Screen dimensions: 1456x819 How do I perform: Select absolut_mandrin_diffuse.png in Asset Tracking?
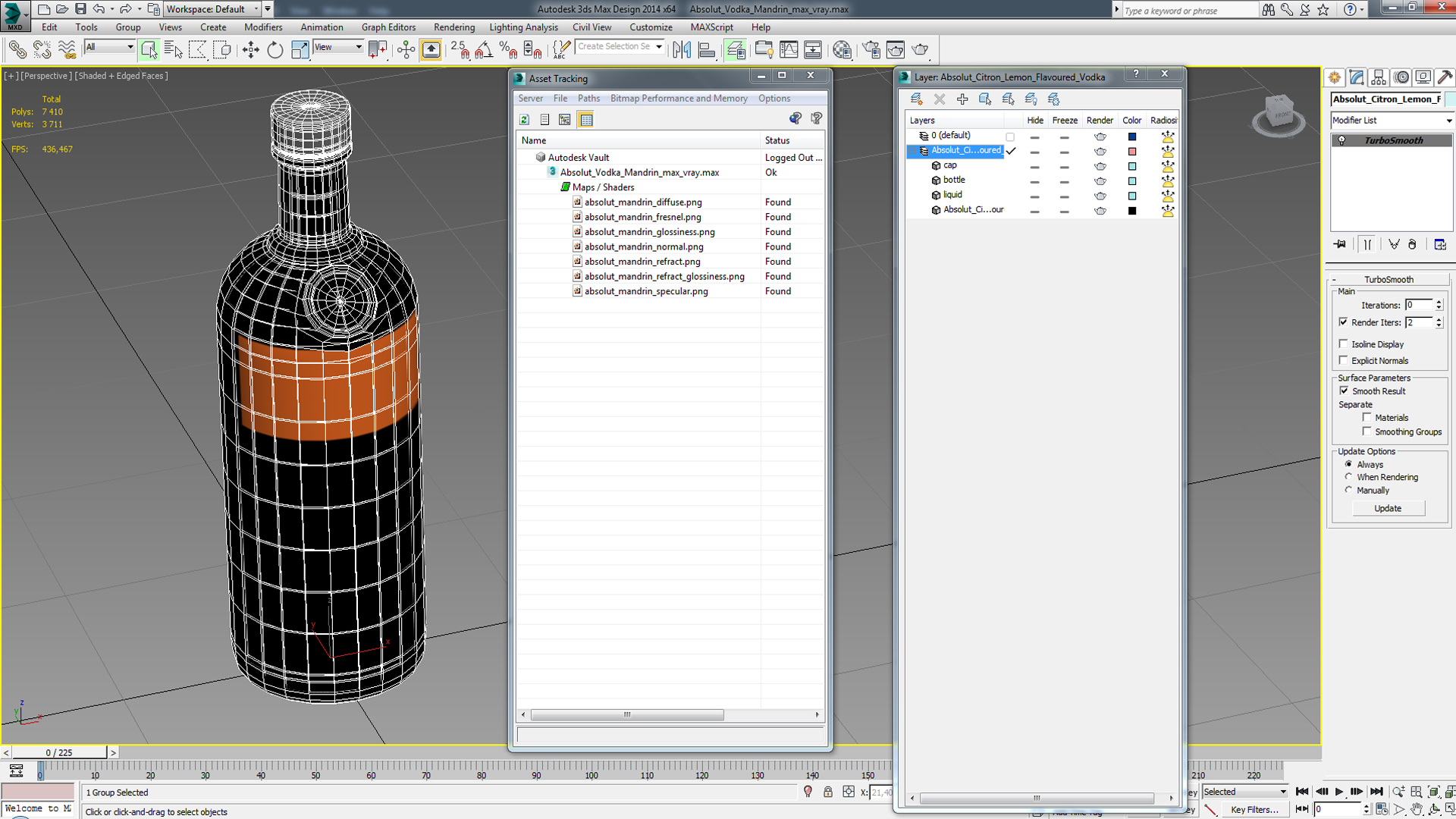(643, 202)
